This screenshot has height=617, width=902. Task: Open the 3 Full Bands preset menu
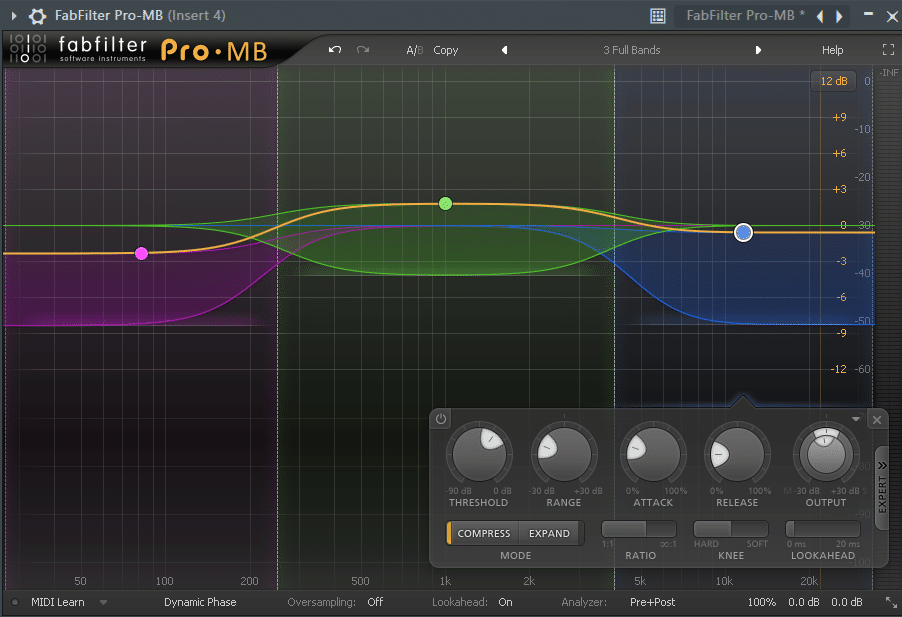coord(631,49)
